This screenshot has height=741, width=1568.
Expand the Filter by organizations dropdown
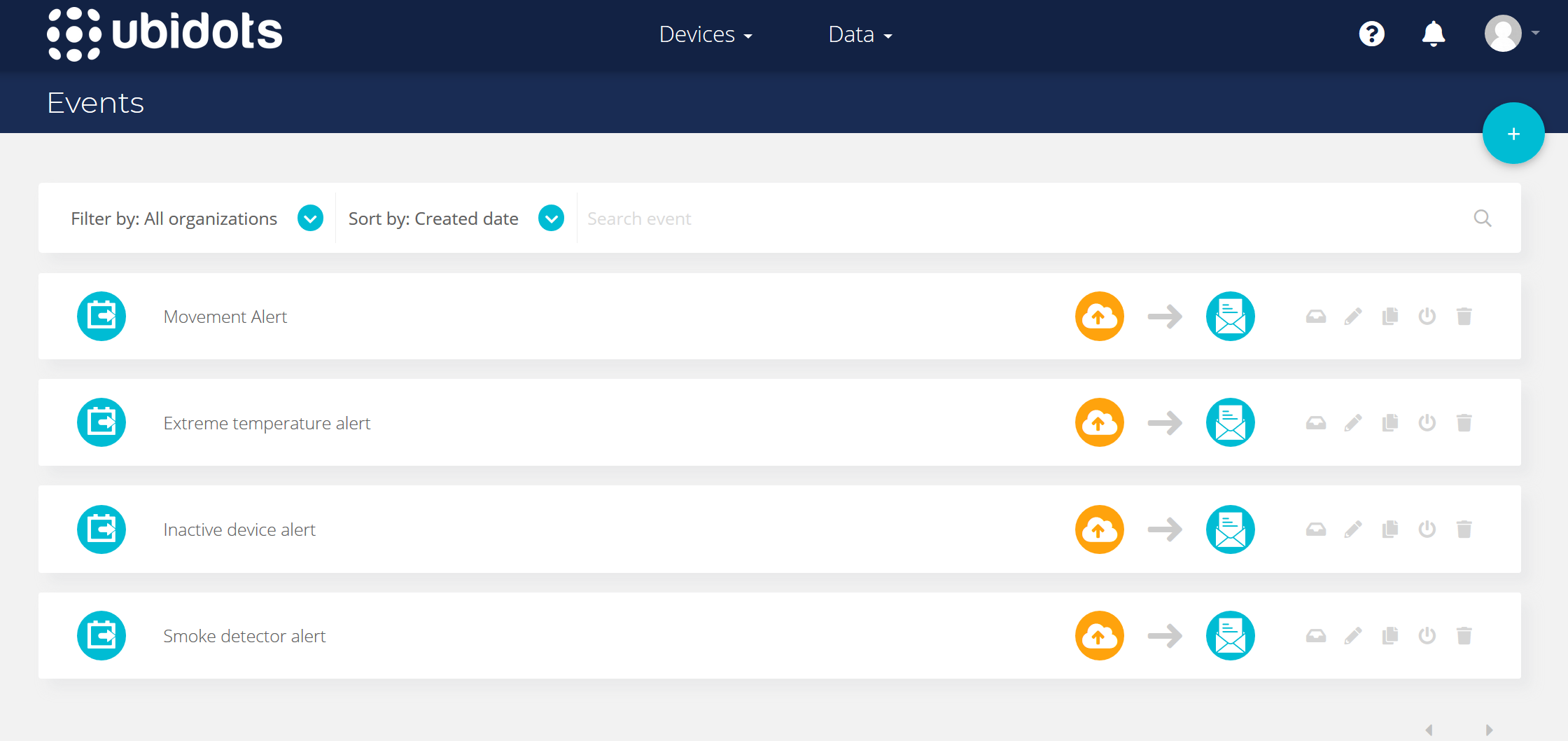pyautogui.click(x=310, y=219)
